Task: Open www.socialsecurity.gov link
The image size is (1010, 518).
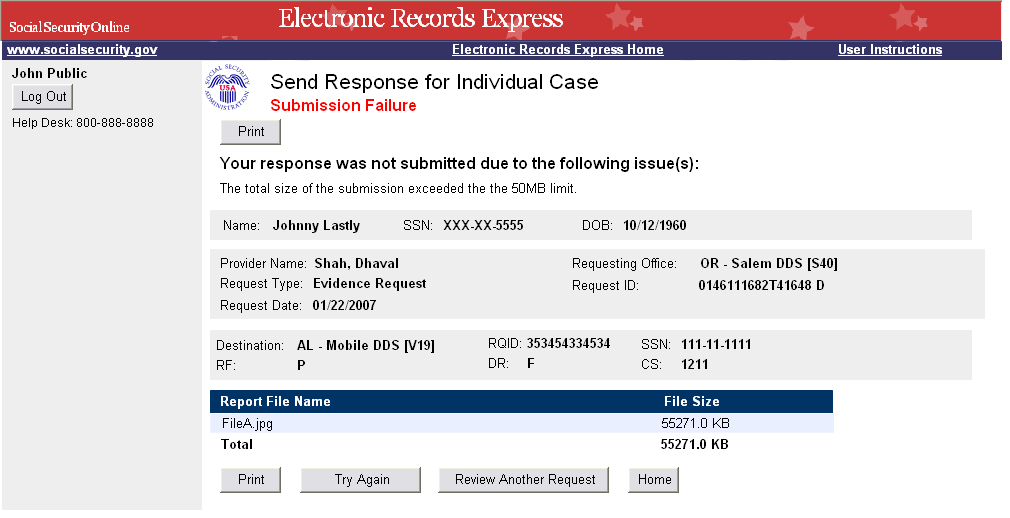Action: point(82,50)
